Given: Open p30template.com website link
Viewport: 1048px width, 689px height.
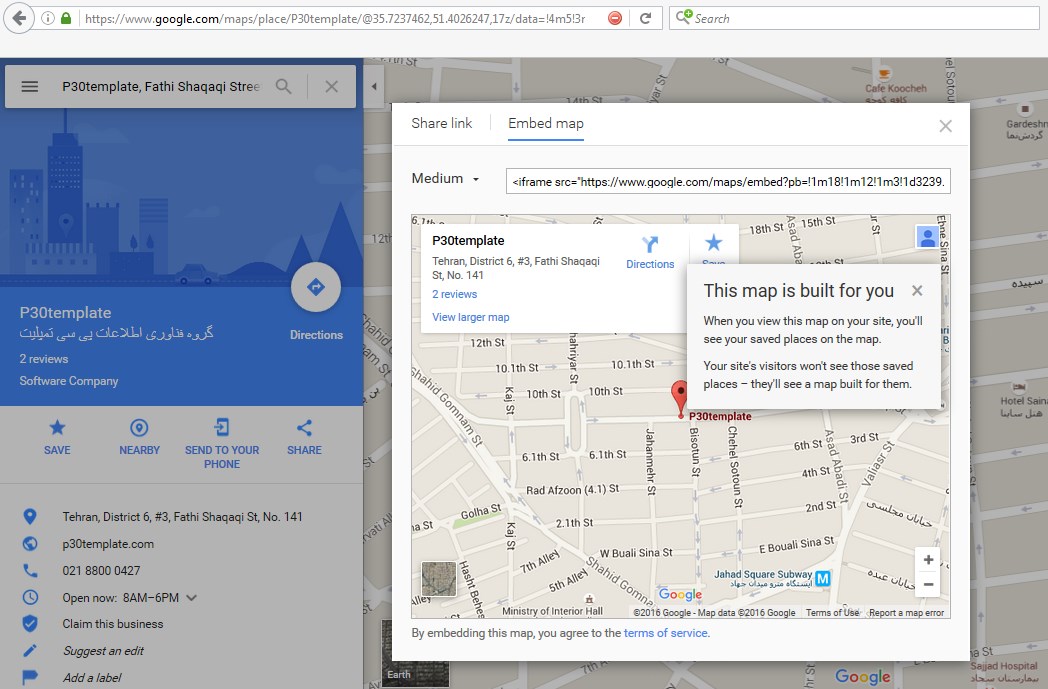Looking at the screenshot, I should tap(108, 544).
